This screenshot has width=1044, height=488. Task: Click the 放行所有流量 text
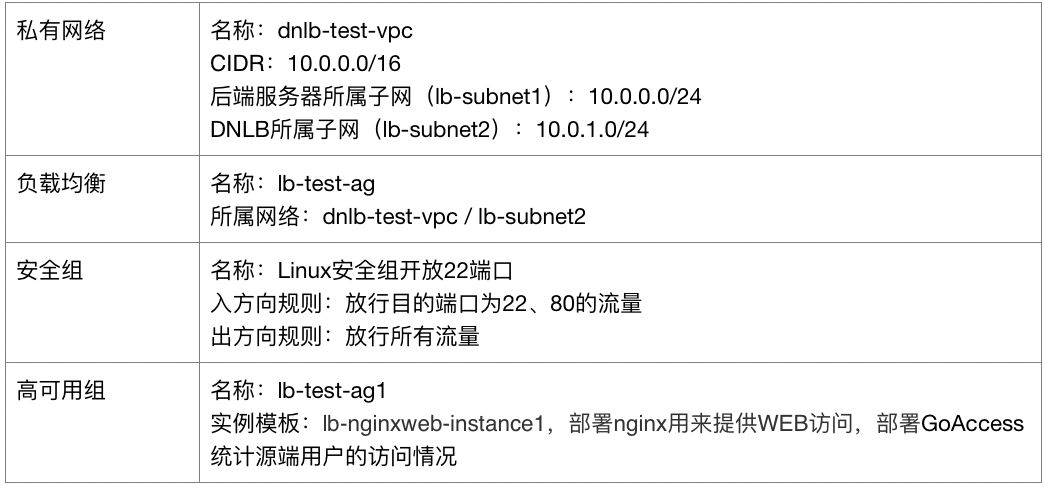(412, 337)
